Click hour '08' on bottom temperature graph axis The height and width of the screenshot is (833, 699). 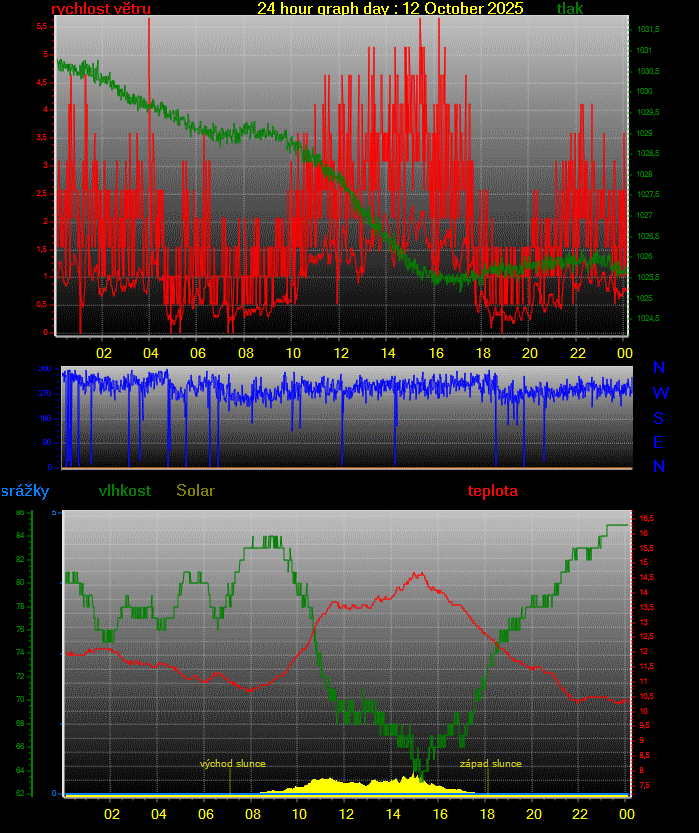point(252,813)
